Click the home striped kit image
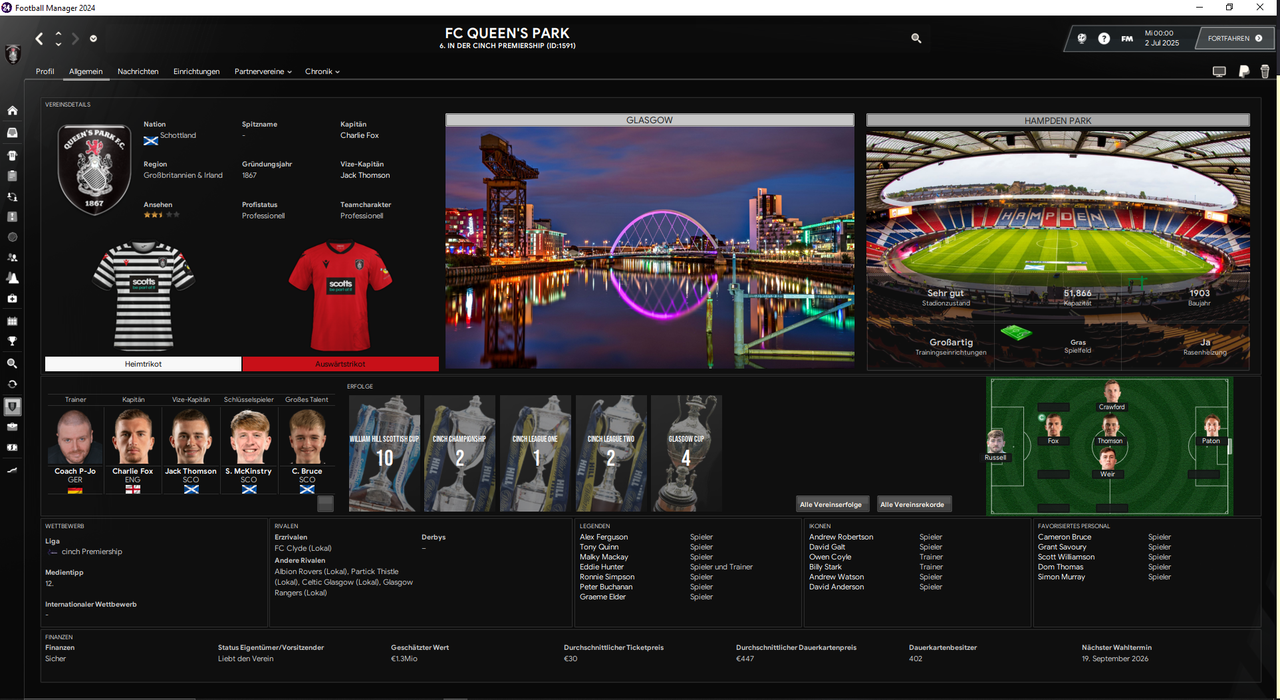Image resolution: width=1280 pixels, height=700 pixels. coord(143,295)
